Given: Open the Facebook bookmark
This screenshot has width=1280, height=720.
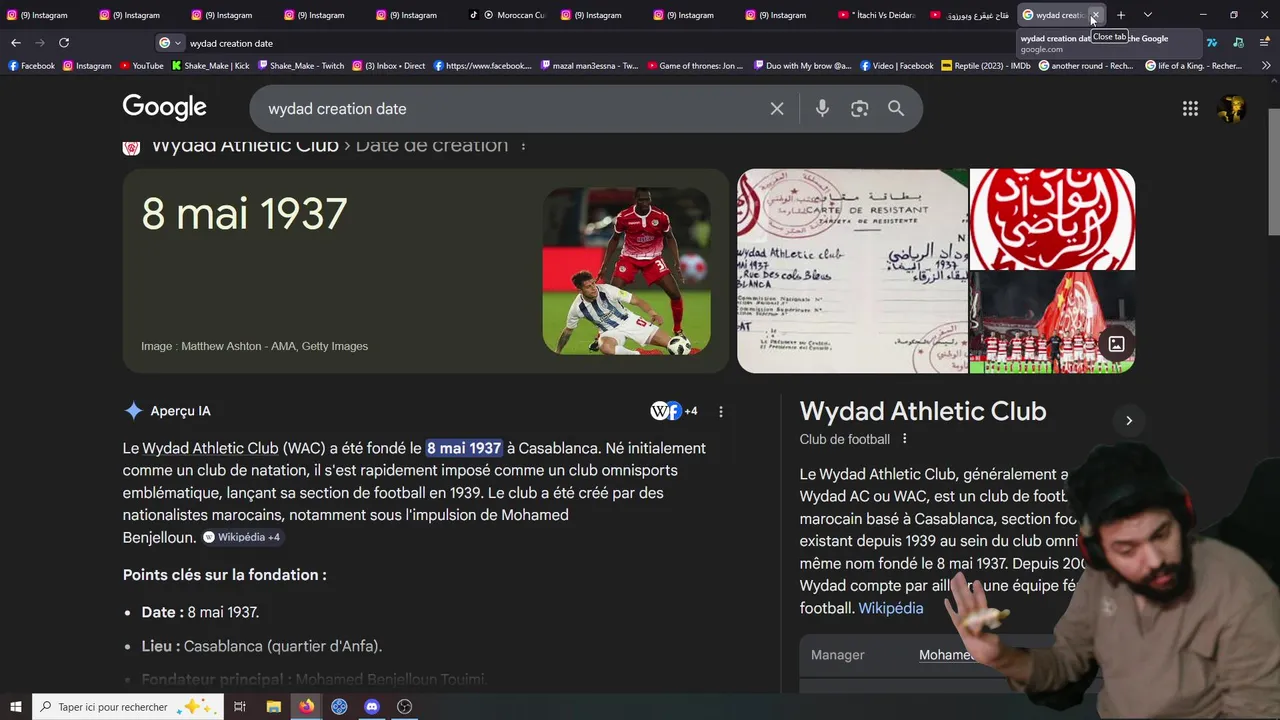Looking at the screenshot, I should coord(31,66).
